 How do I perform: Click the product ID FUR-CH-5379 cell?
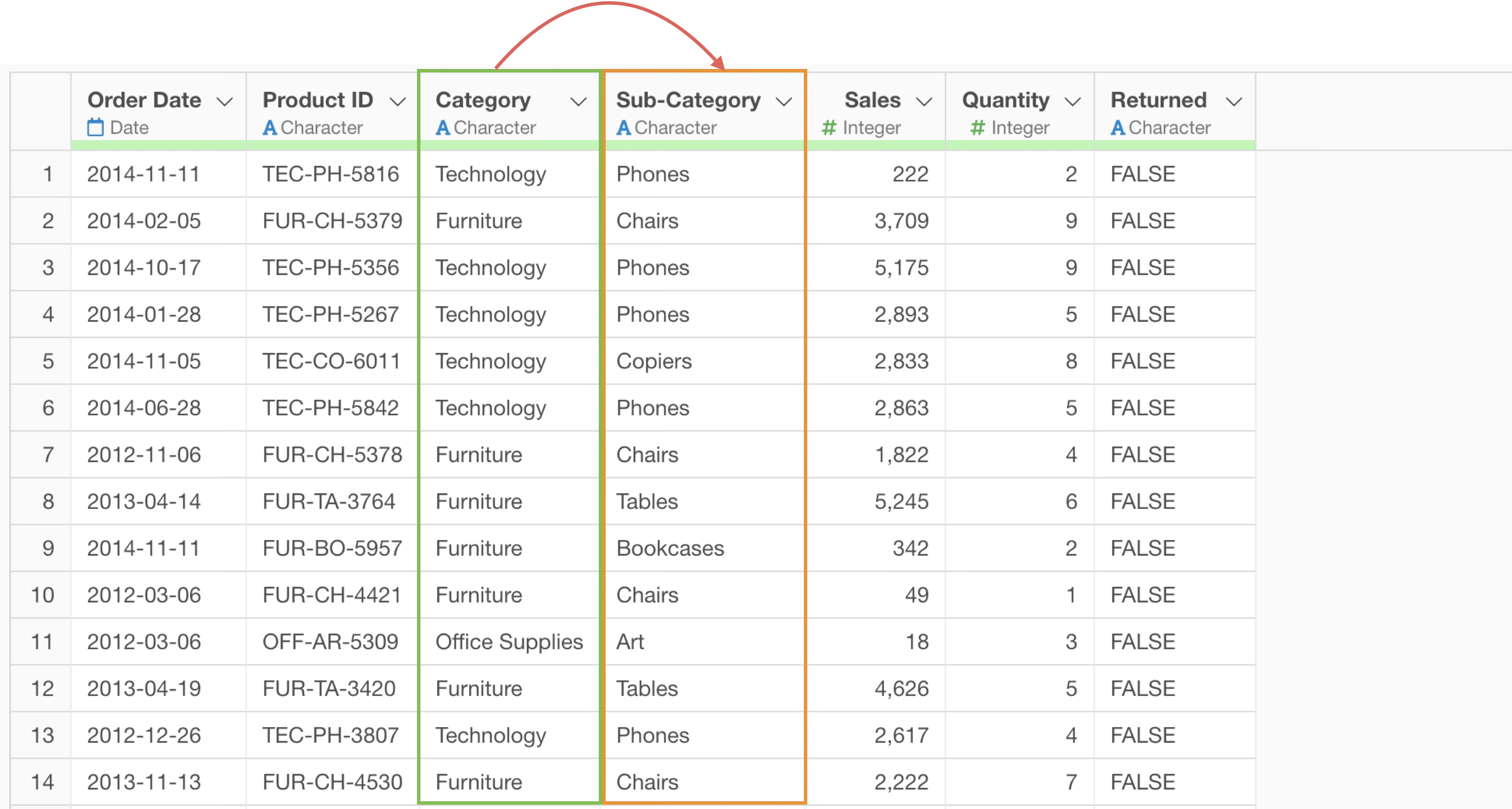(x=332, y=221)
